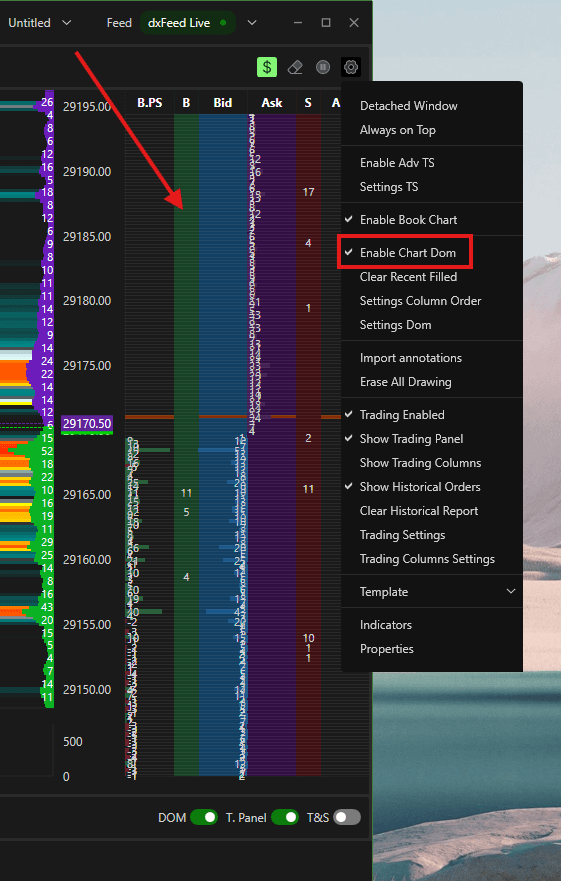Choose Detached Window
This screenshot has height=881, width=561.
432,106
